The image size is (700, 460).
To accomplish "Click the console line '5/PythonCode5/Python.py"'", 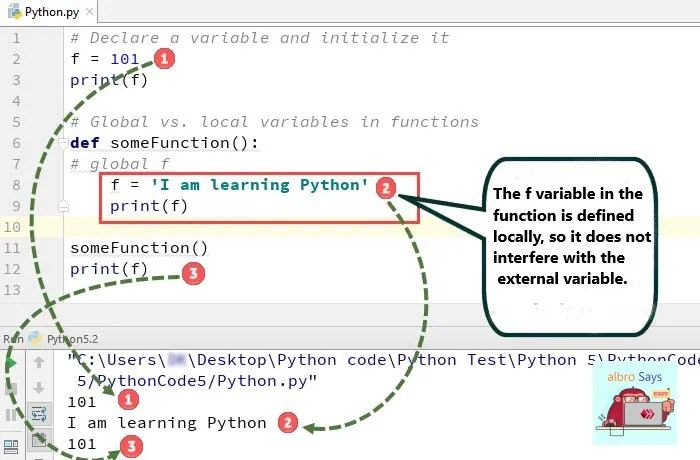I will (x=197, y=381).
